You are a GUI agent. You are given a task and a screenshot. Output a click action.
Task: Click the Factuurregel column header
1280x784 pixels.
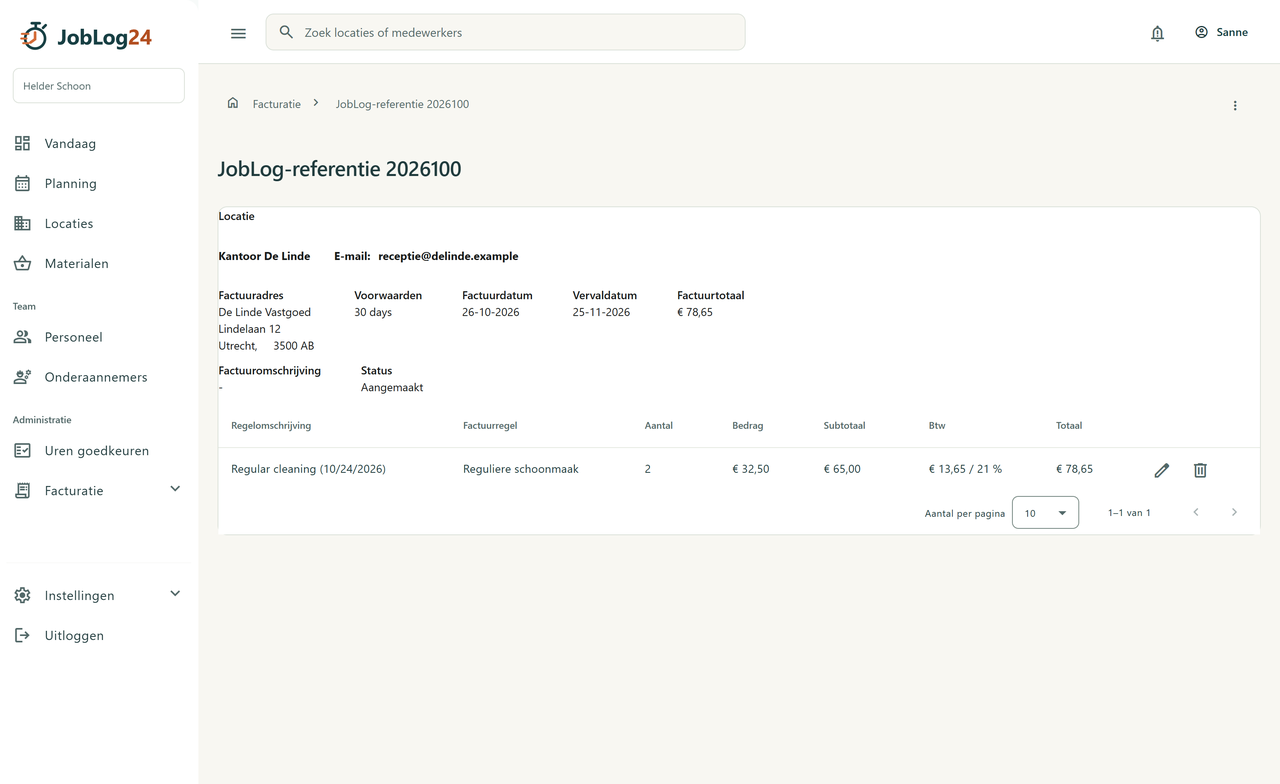click(490, 425)
